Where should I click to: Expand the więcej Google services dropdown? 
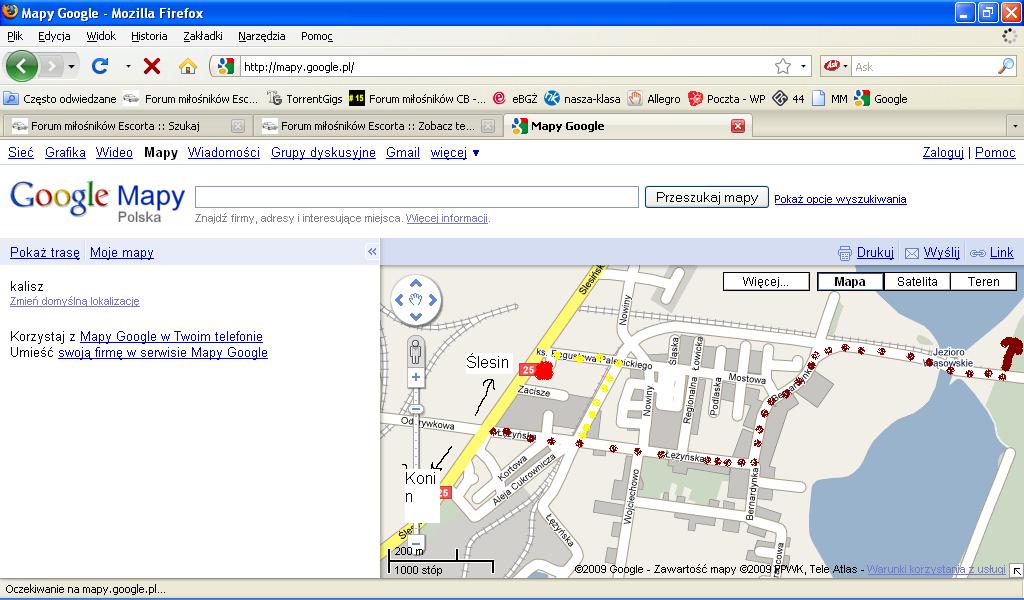(455, 153)
